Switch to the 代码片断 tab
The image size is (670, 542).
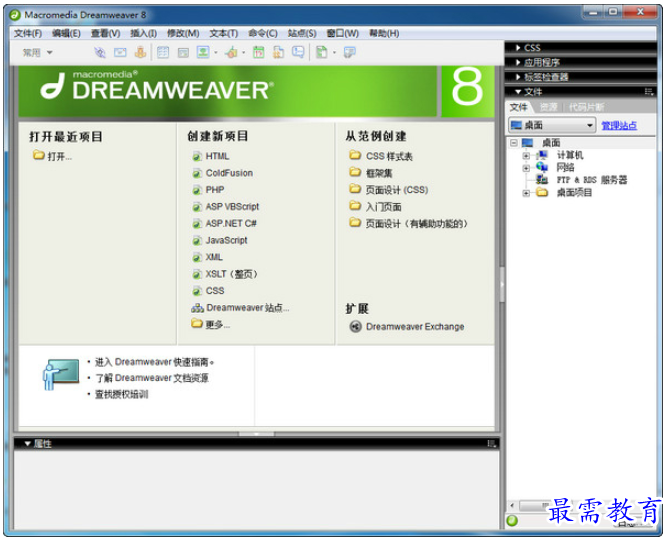point(586,107)
